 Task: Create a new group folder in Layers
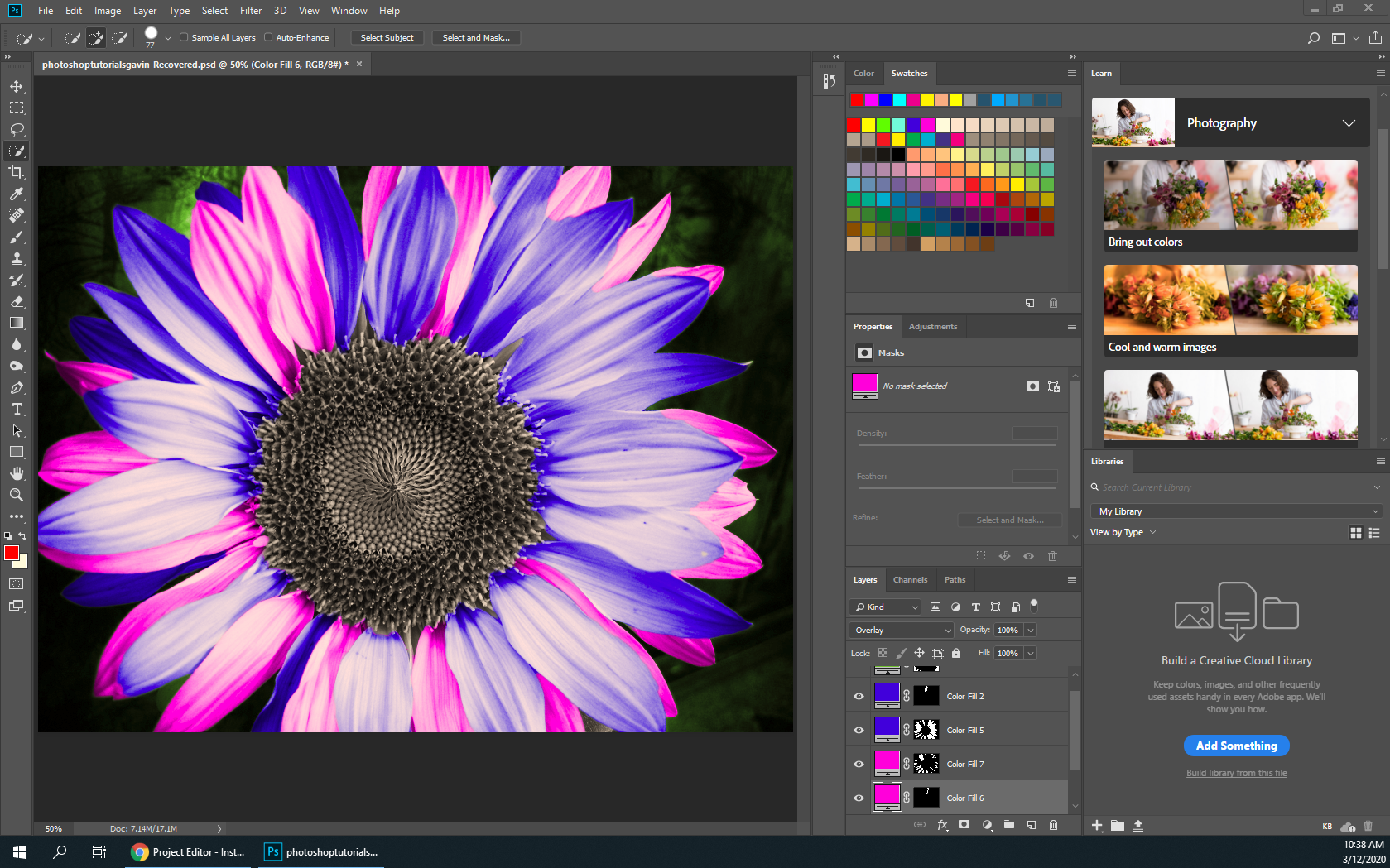tap(1009, 825)
